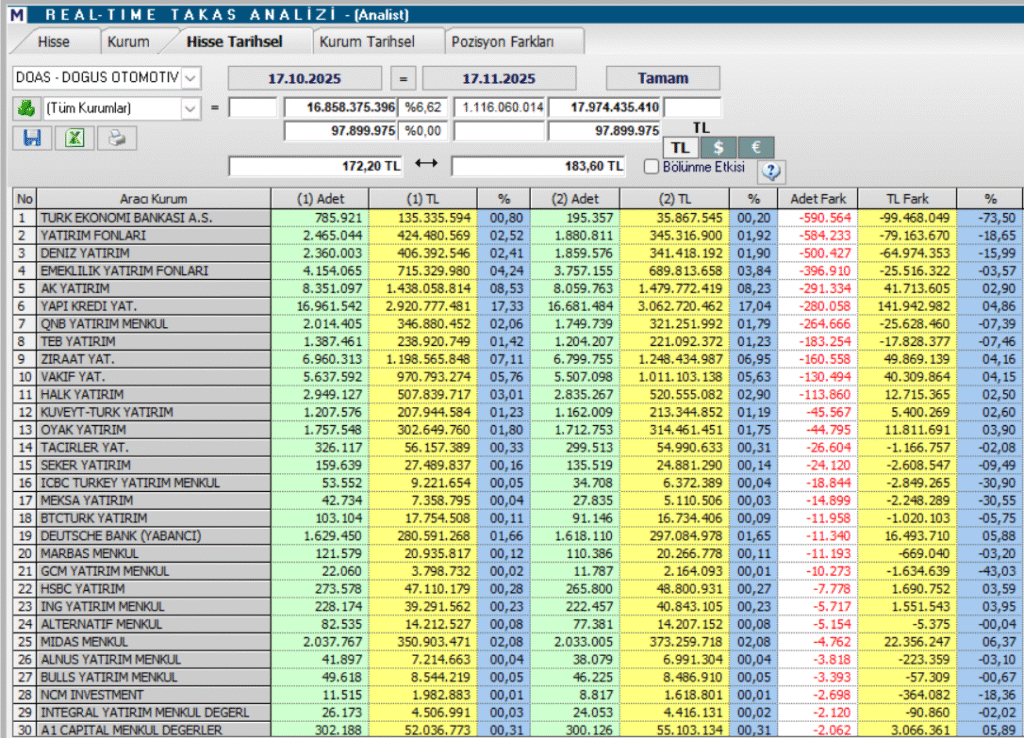Viewport: 1024px width, 738px height.
Task: Select the MIDAS MENKUL row
Action: coord(517,641)
